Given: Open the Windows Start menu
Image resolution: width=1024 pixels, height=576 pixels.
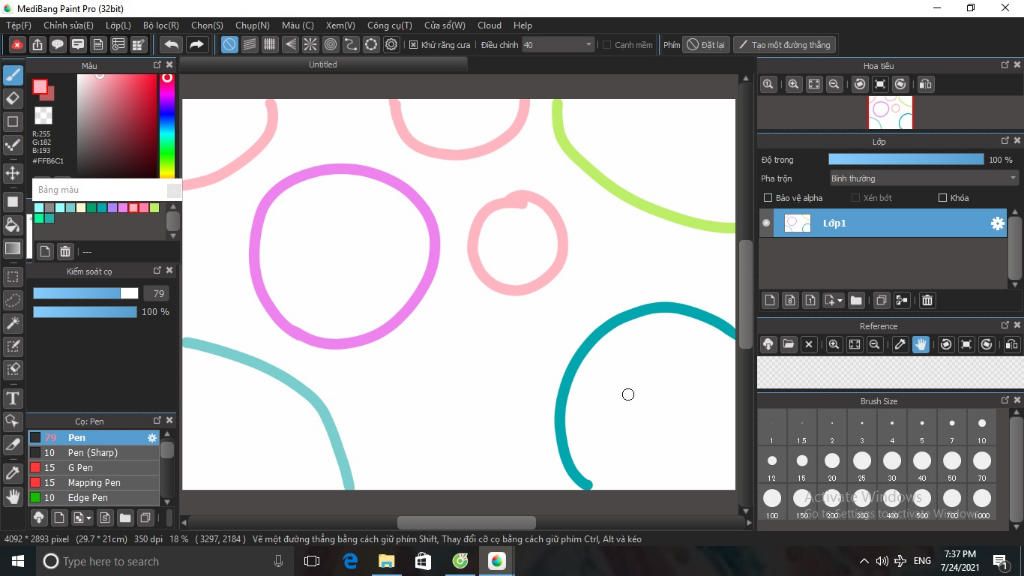Looking at the screenshot, I should [18, 561].
